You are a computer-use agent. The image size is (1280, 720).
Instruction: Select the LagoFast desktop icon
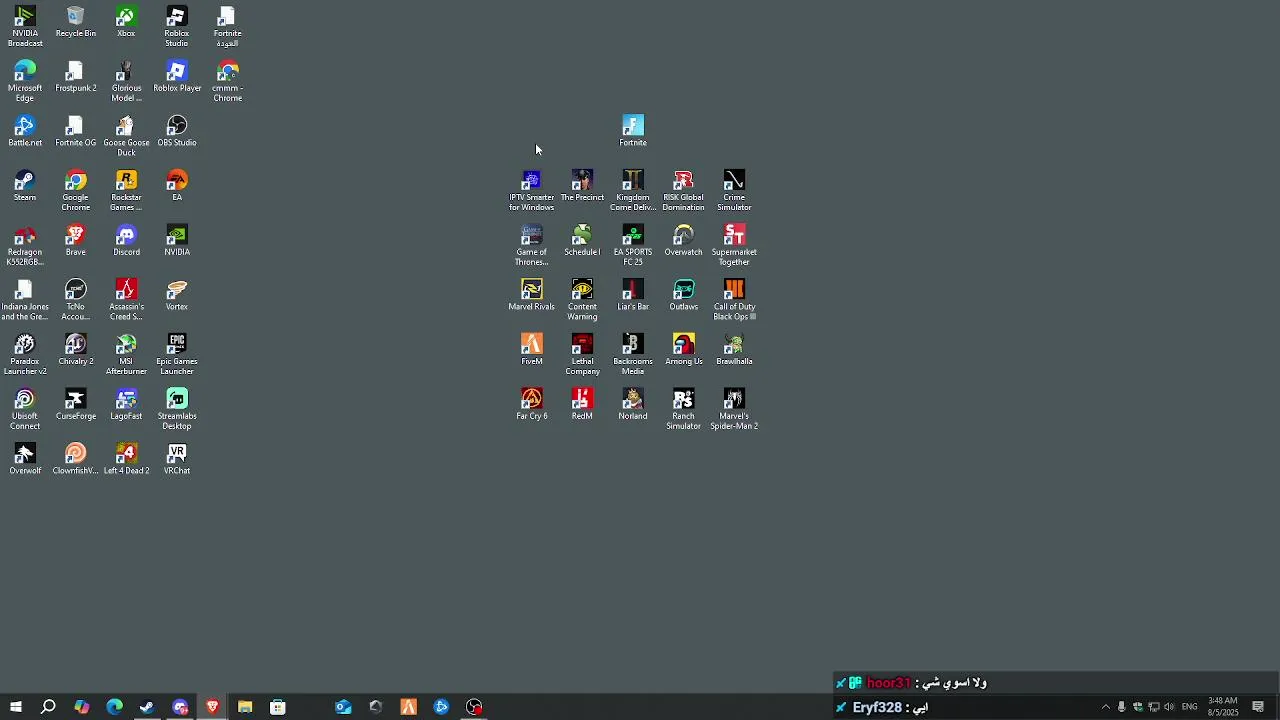pyautogui.click(x=126, y=405)
